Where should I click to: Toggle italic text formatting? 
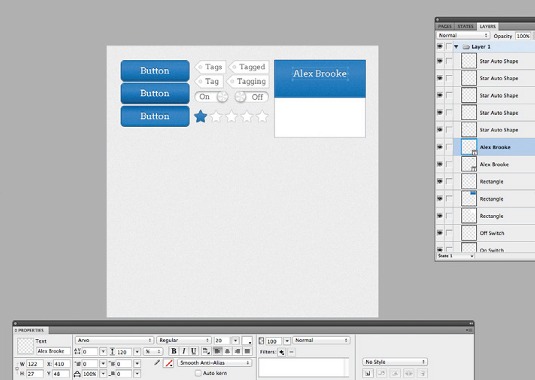click(184, 351)
